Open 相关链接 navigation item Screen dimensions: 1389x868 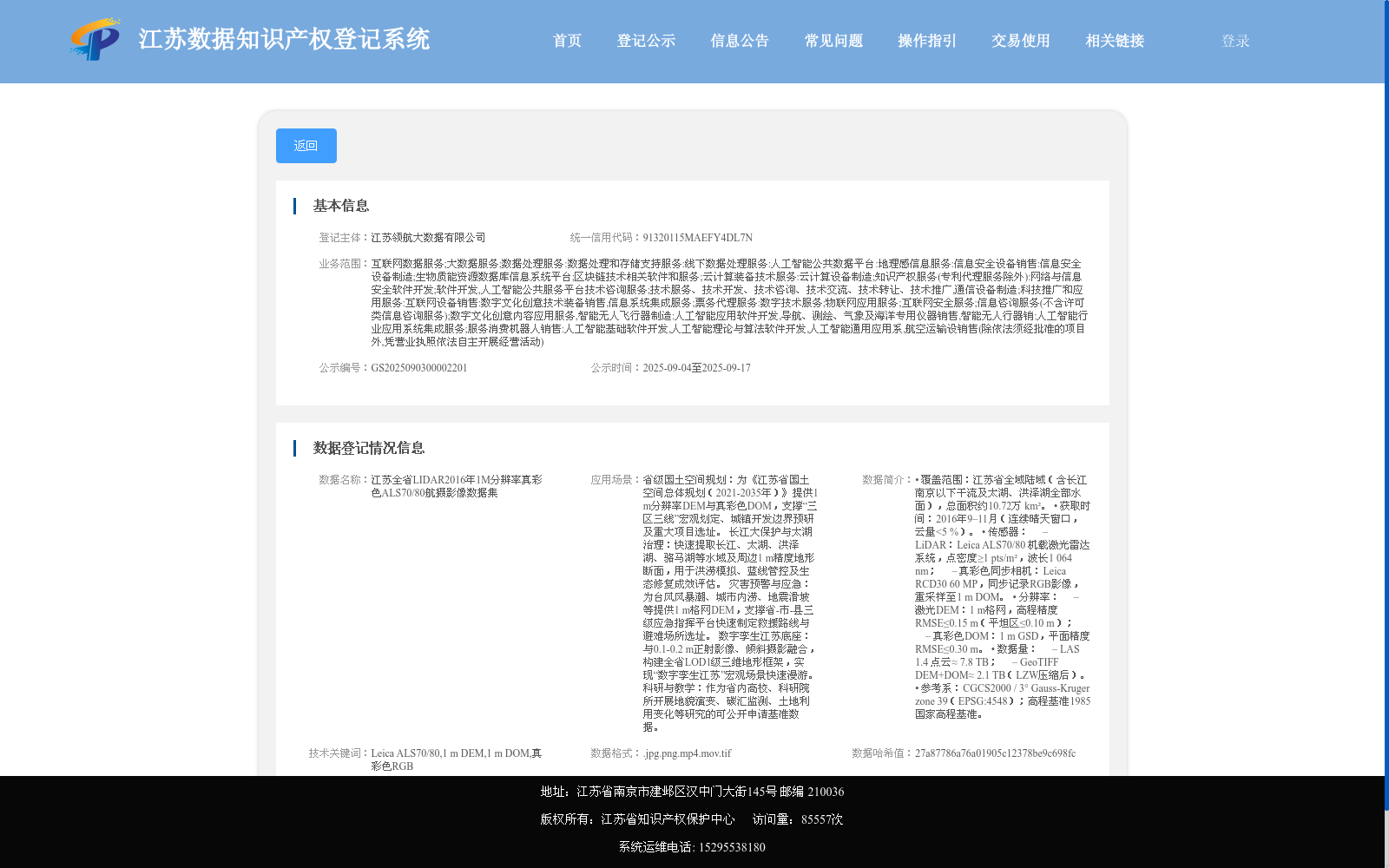pos(1115,41)
